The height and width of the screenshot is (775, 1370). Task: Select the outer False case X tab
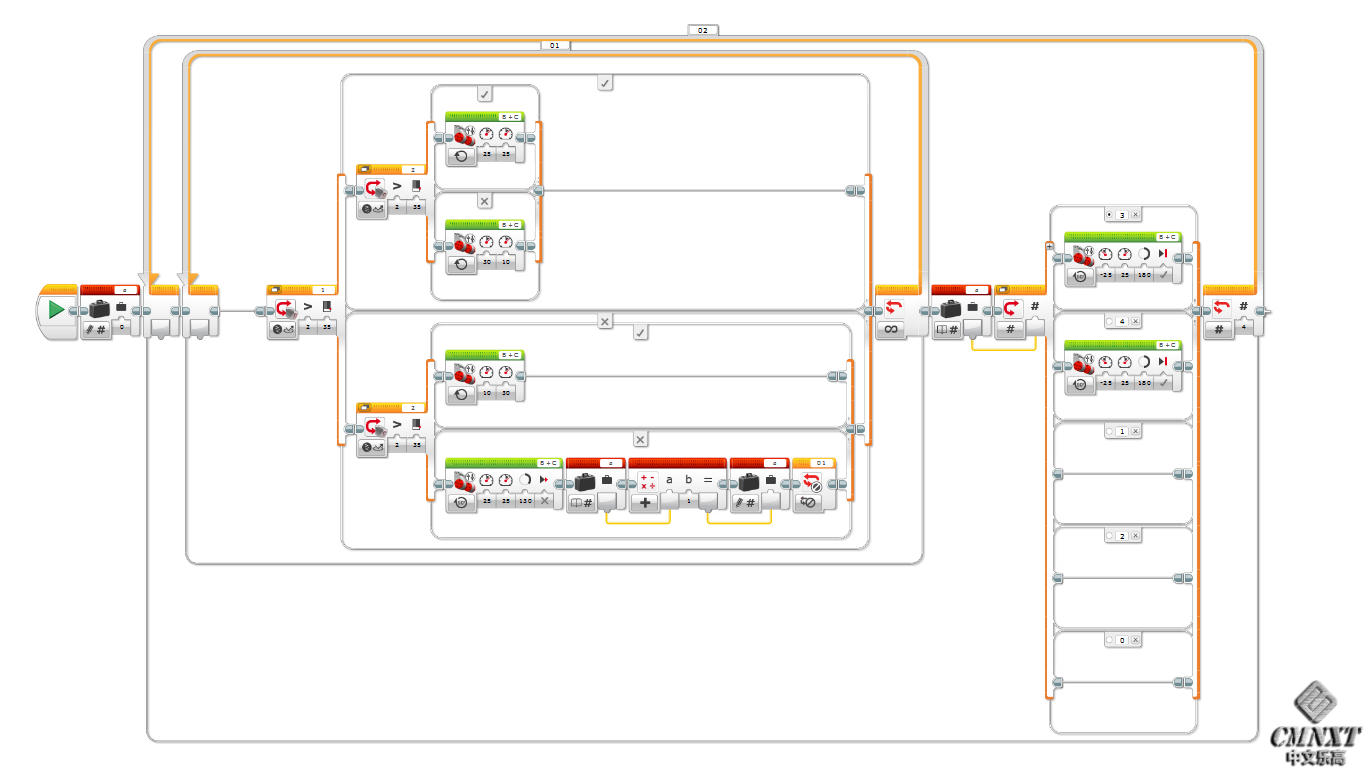pyautogui.click(x=605, y=321)
